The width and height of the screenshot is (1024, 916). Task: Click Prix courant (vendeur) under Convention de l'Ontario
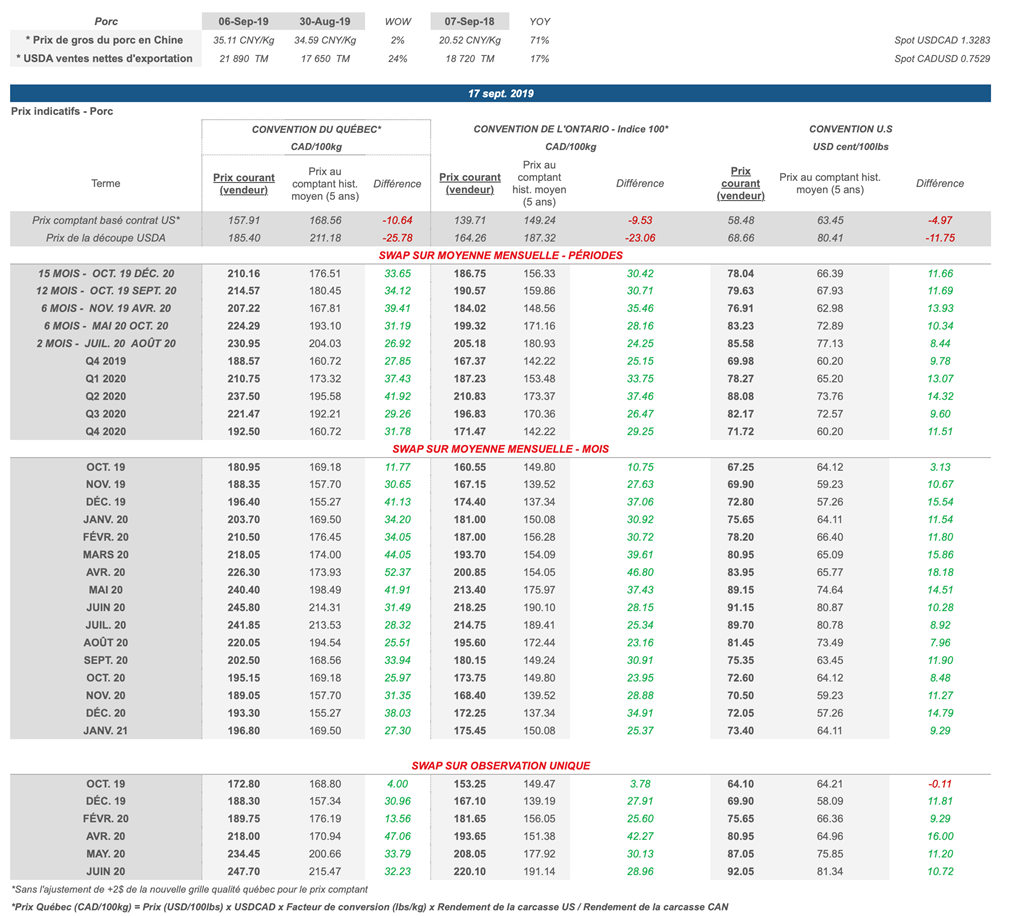tap(470, 184)
